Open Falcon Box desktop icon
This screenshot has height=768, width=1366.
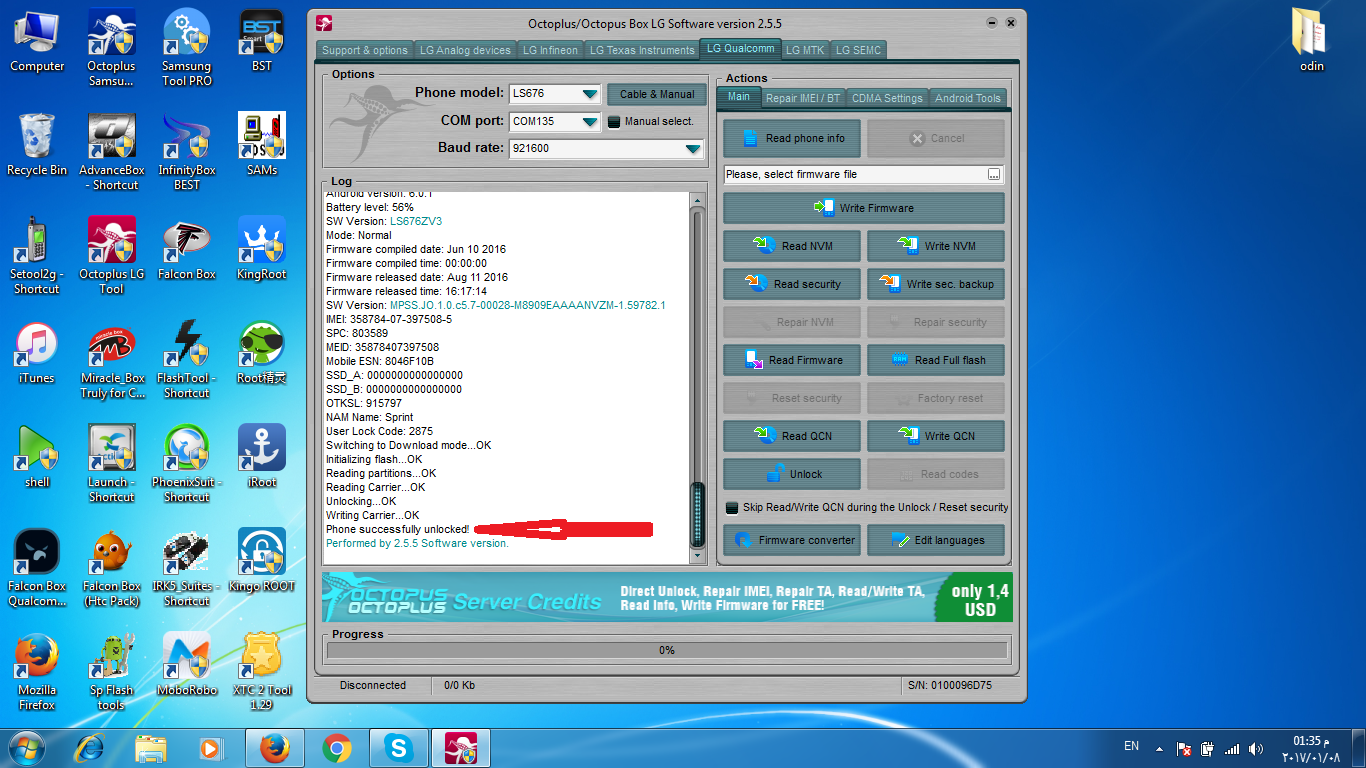coord(187,248)
